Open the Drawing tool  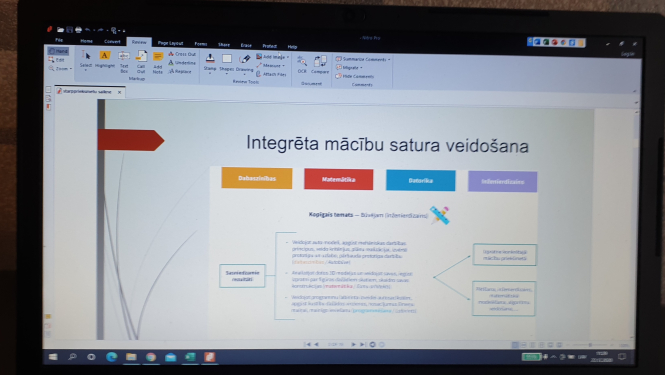[245, 64]
